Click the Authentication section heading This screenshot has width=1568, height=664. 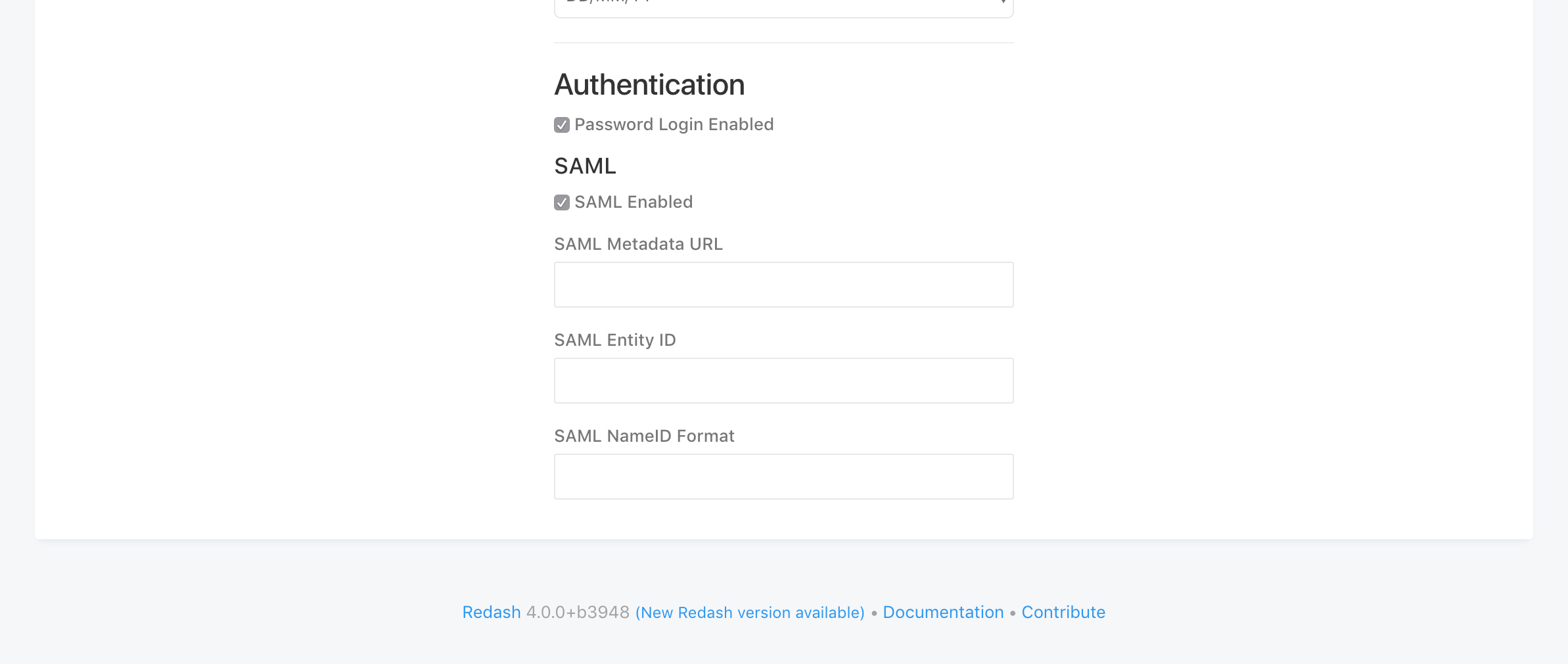point(649,85)
